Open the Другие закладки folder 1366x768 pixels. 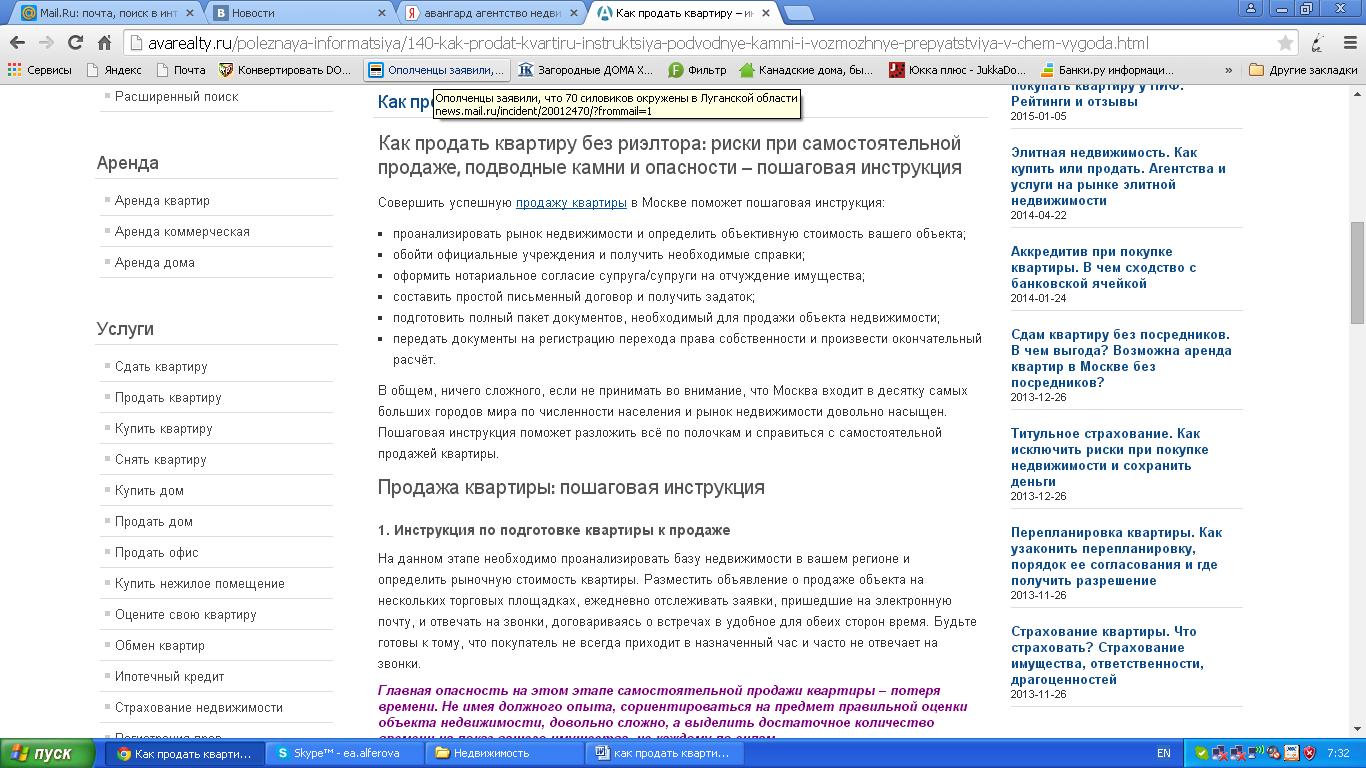(x=1304, y=70)
